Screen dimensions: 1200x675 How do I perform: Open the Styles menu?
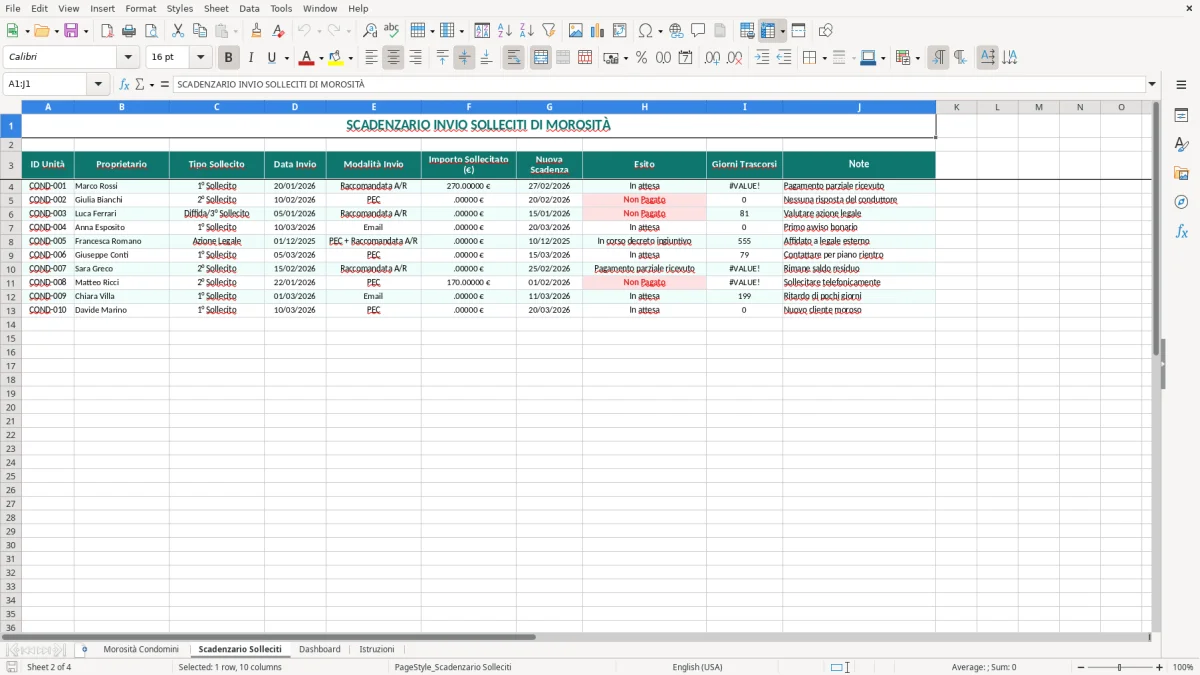180,8
